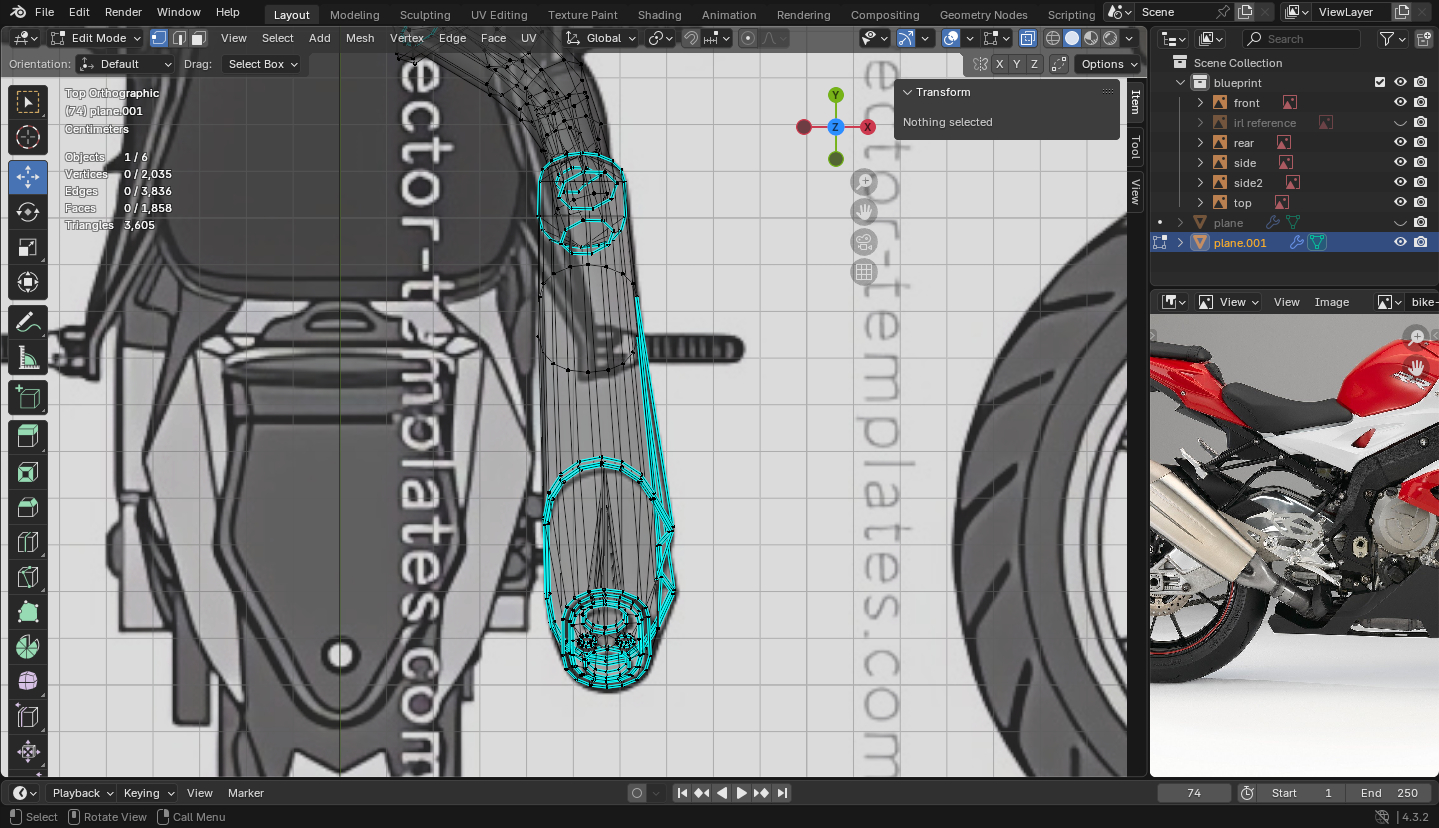Collapse the blueprint collection
The height and width of the screenshot is (828, 1439).
tap(1181, 83)
